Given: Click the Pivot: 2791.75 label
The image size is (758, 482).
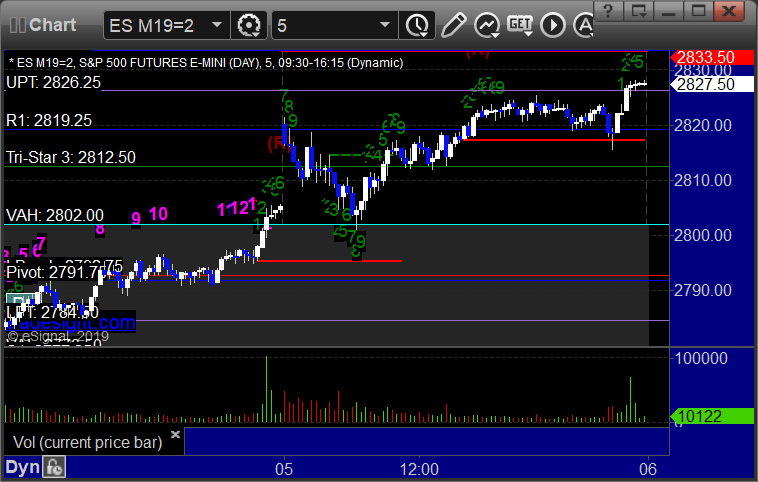Looking at the screenshot, I should (x=54, y=272).
